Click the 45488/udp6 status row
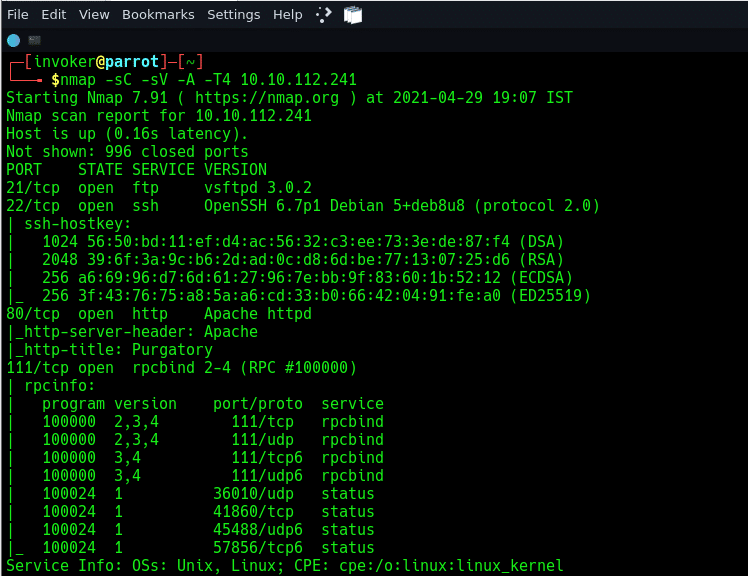 click(x=208, y=530)
